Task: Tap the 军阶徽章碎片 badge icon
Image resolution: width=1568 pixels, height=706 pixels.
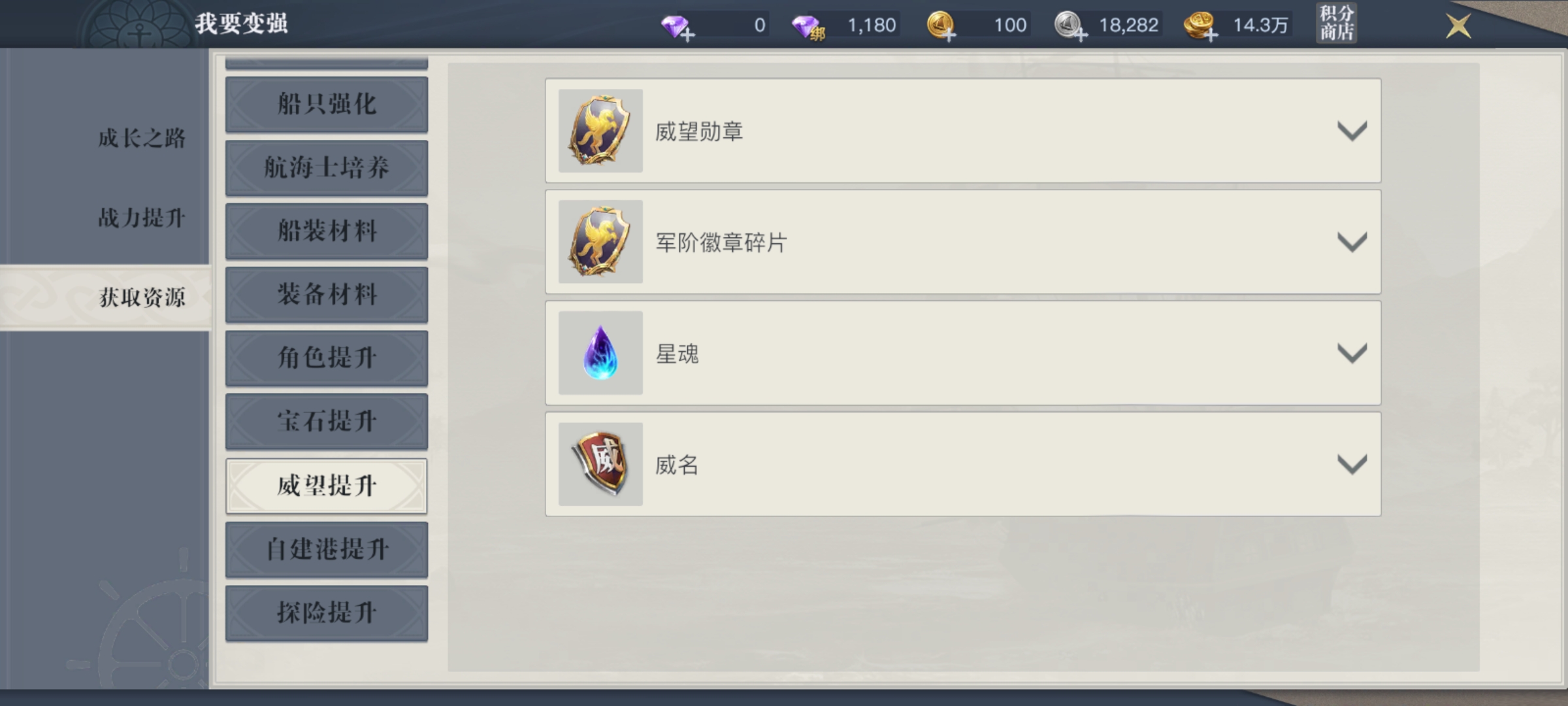Action: (600, 242)
